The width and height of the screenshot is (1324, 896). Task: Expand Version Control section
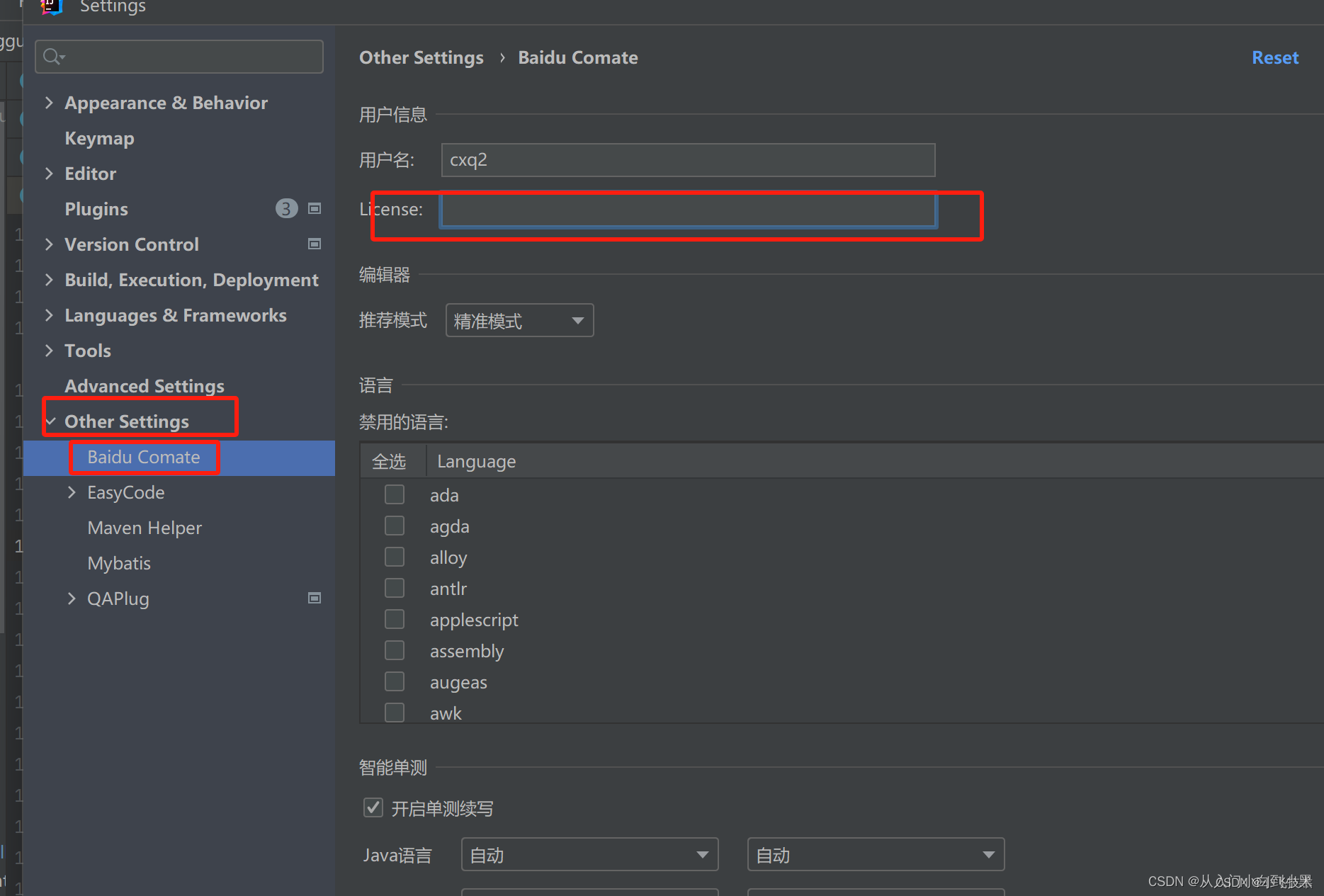tap(49, 244)
